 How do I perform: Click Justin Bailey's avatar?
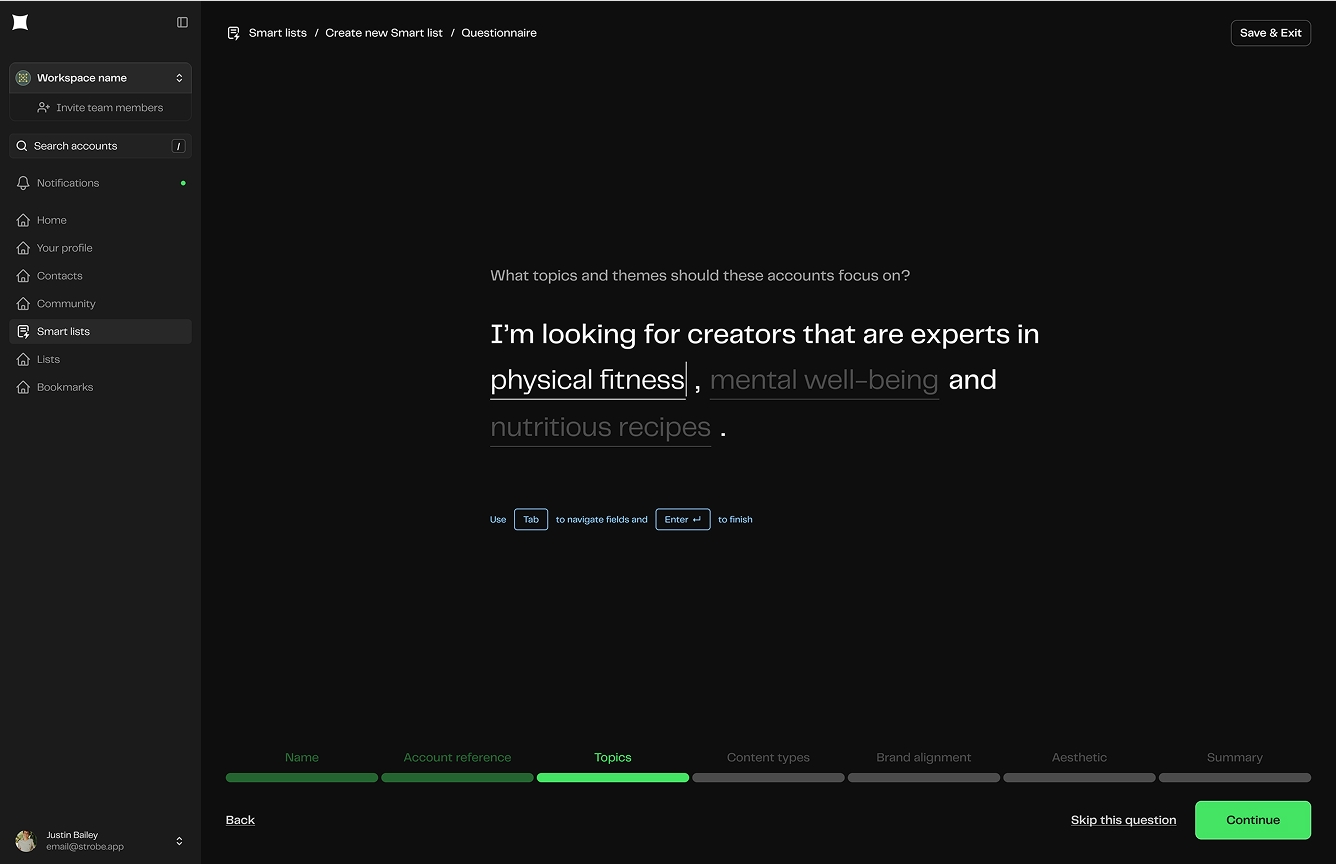26,841
